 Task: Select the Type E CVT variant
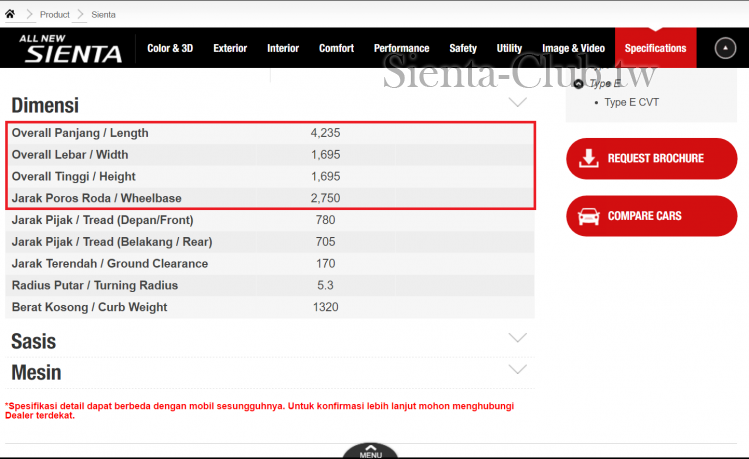point(631,102)
